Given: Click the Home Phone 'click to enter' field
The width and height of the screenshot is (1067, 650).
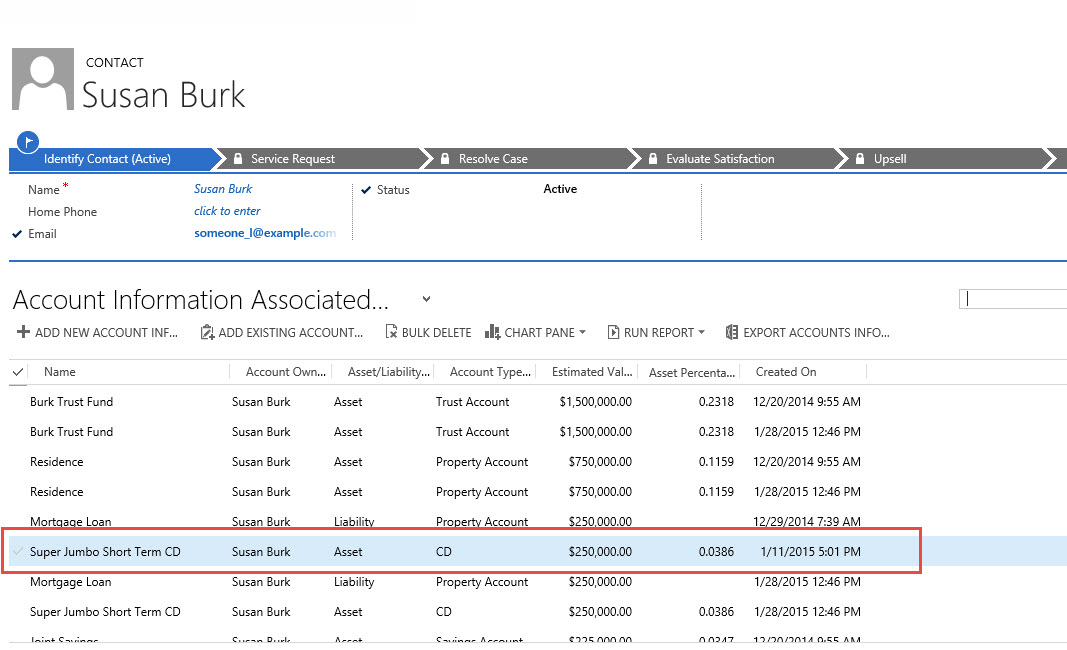Looking at the screenshot, I should pyautogui.click(x=227, y=211).
